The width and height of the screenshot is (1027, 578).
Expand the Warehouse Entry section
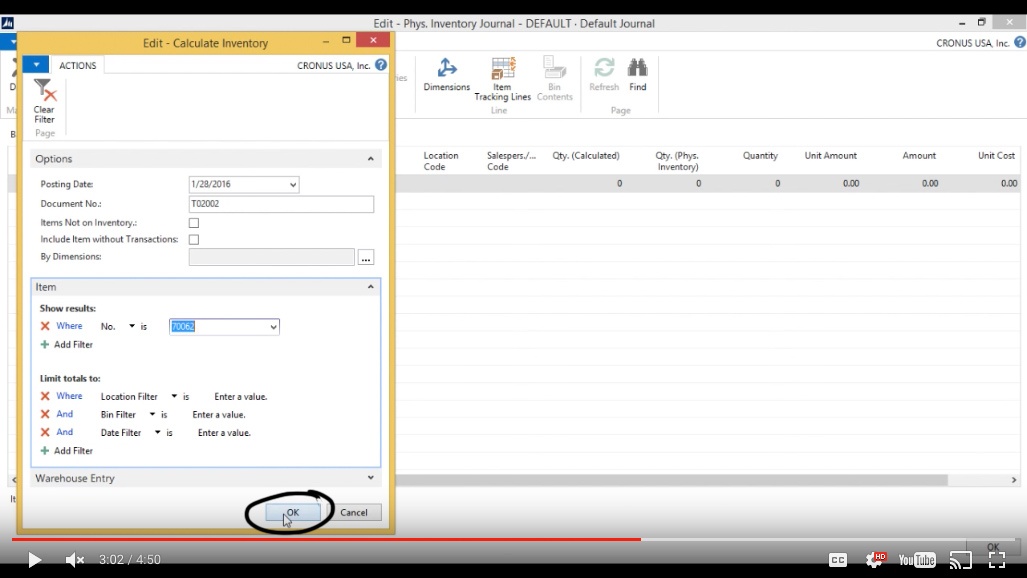pos(371,478)
